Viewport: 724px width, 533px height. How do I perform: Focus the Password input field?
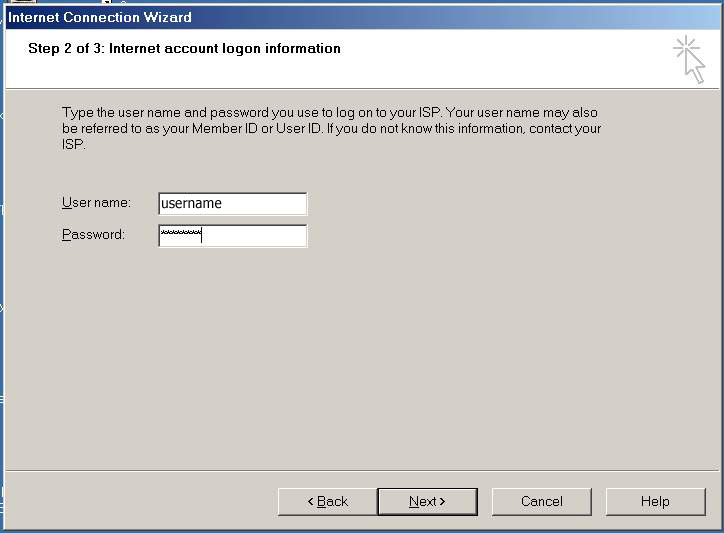pos(232,236)
